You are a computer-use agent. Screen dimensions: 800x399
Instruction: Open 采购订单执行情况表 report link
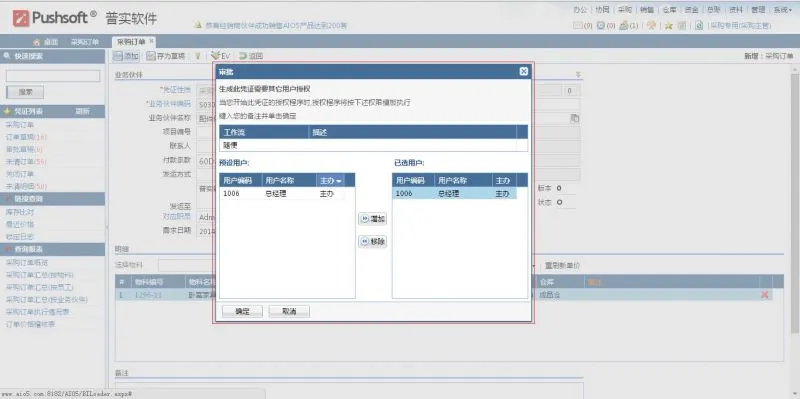(x=37, y=312)
